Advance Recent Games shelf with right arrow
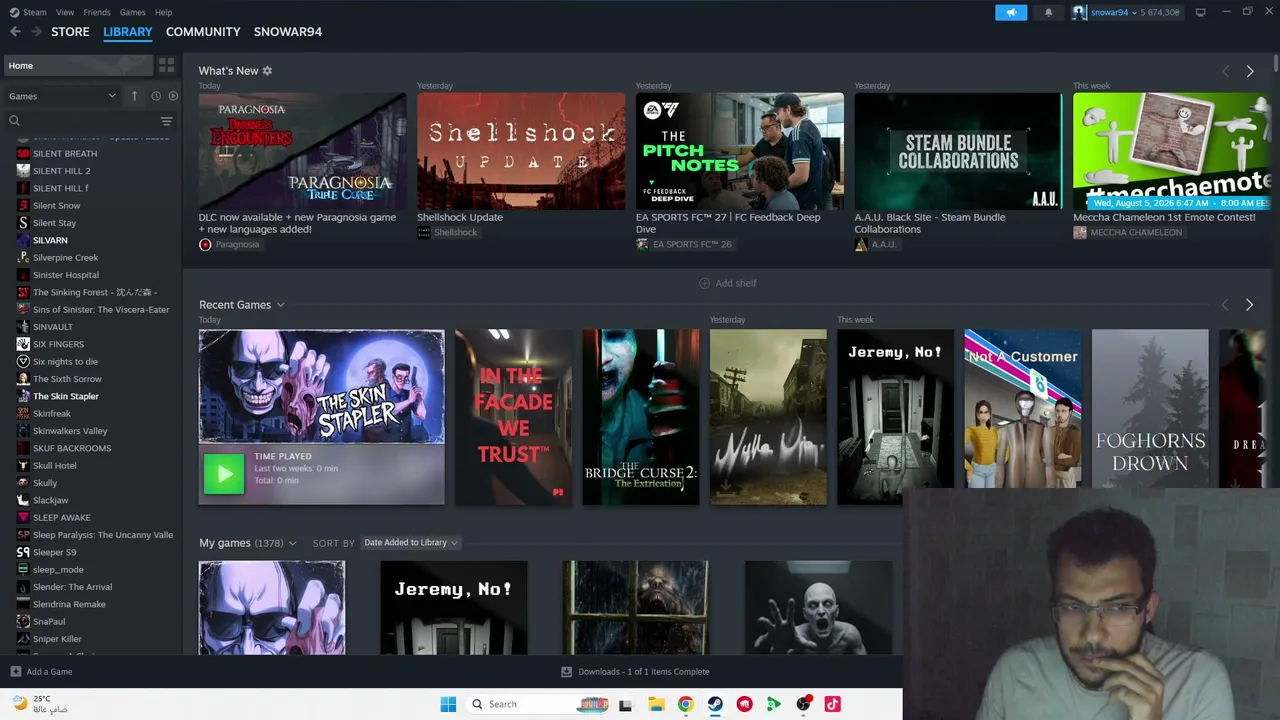 [x=1249, y=305]
